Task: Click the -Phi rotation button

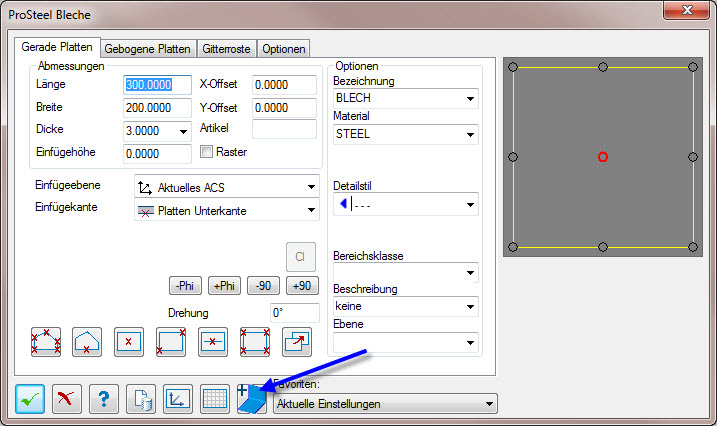Action: pyautogui.click(x=185, y=286)
